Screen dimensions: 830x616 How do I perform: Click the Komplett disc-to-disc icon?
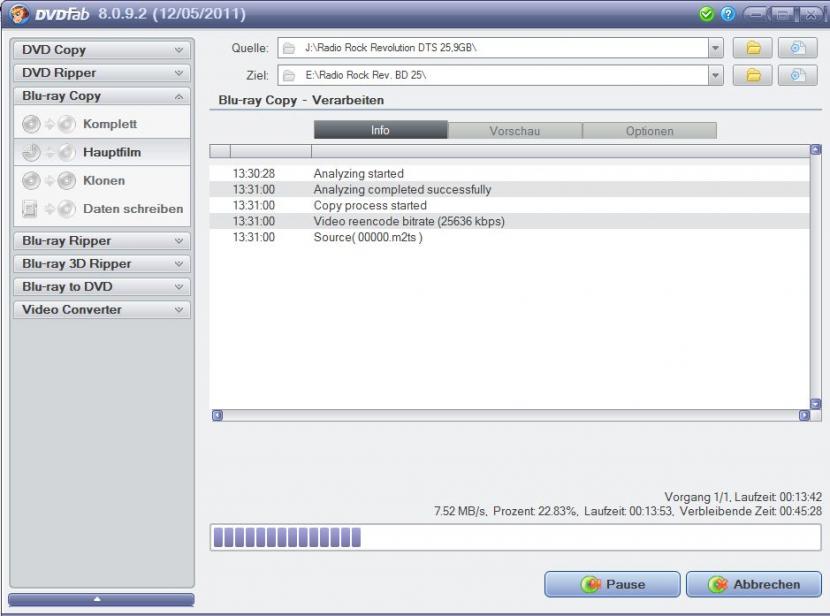pos(49,124)
